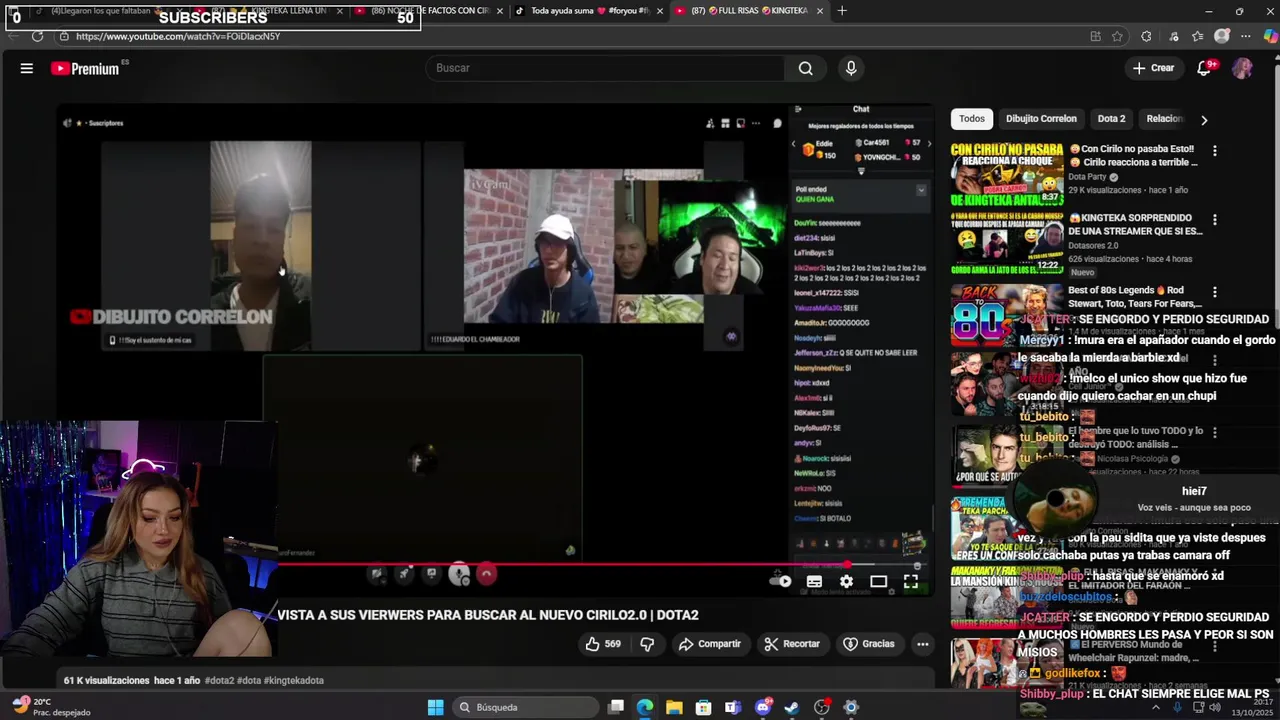The image size is (1280, 720).
Task: Open options for Con Cirilo video
Action: click(x=1215, y=151)
